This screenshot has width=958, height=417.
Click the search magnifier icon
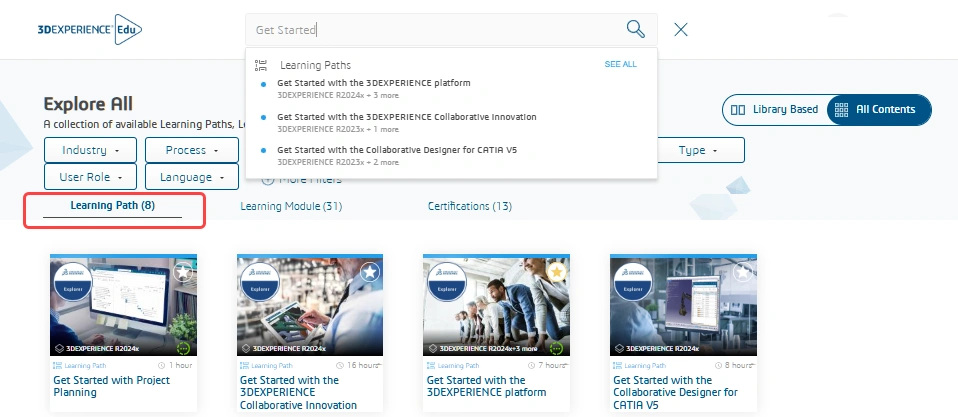(635, 29)
